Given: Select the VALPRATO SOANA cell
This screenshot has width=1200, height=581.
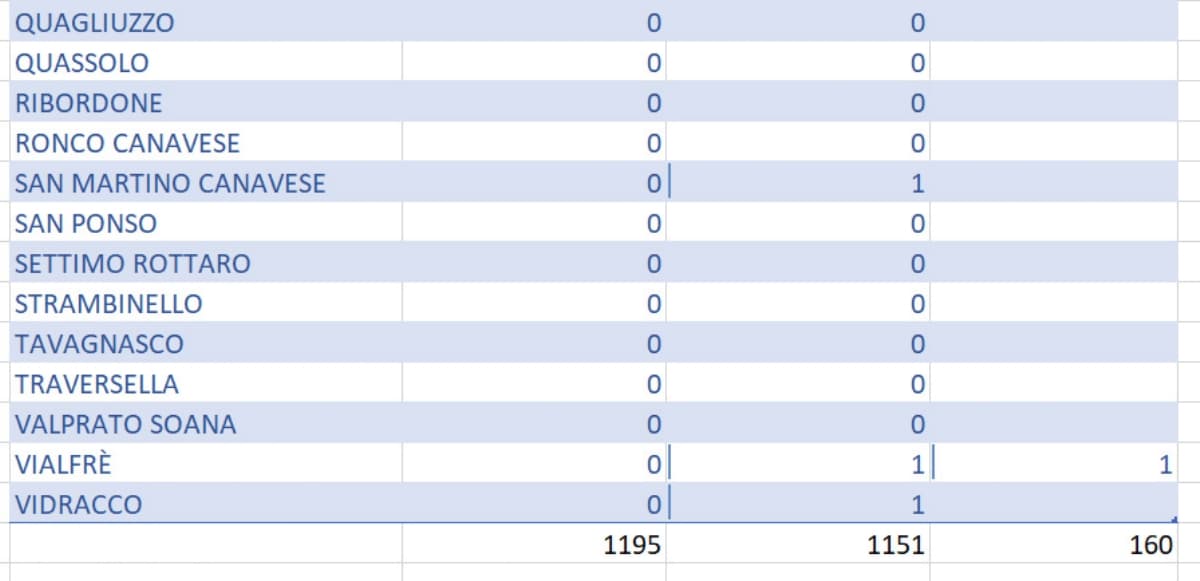Looking at the screenshot, I should click(x=205, y=424).
